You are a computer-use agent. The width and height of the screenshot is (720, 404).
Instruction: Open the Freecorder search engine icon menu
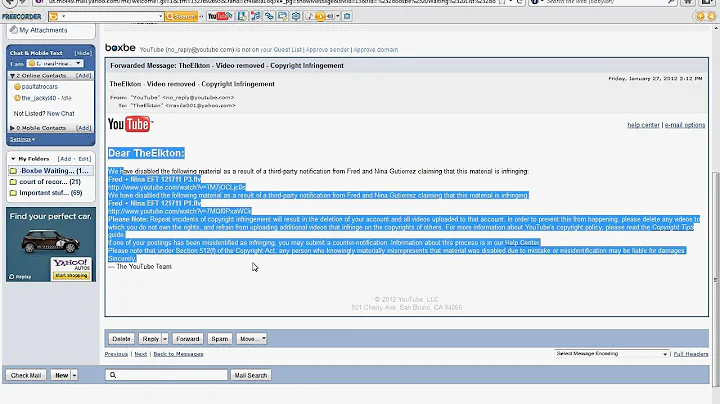56,17
